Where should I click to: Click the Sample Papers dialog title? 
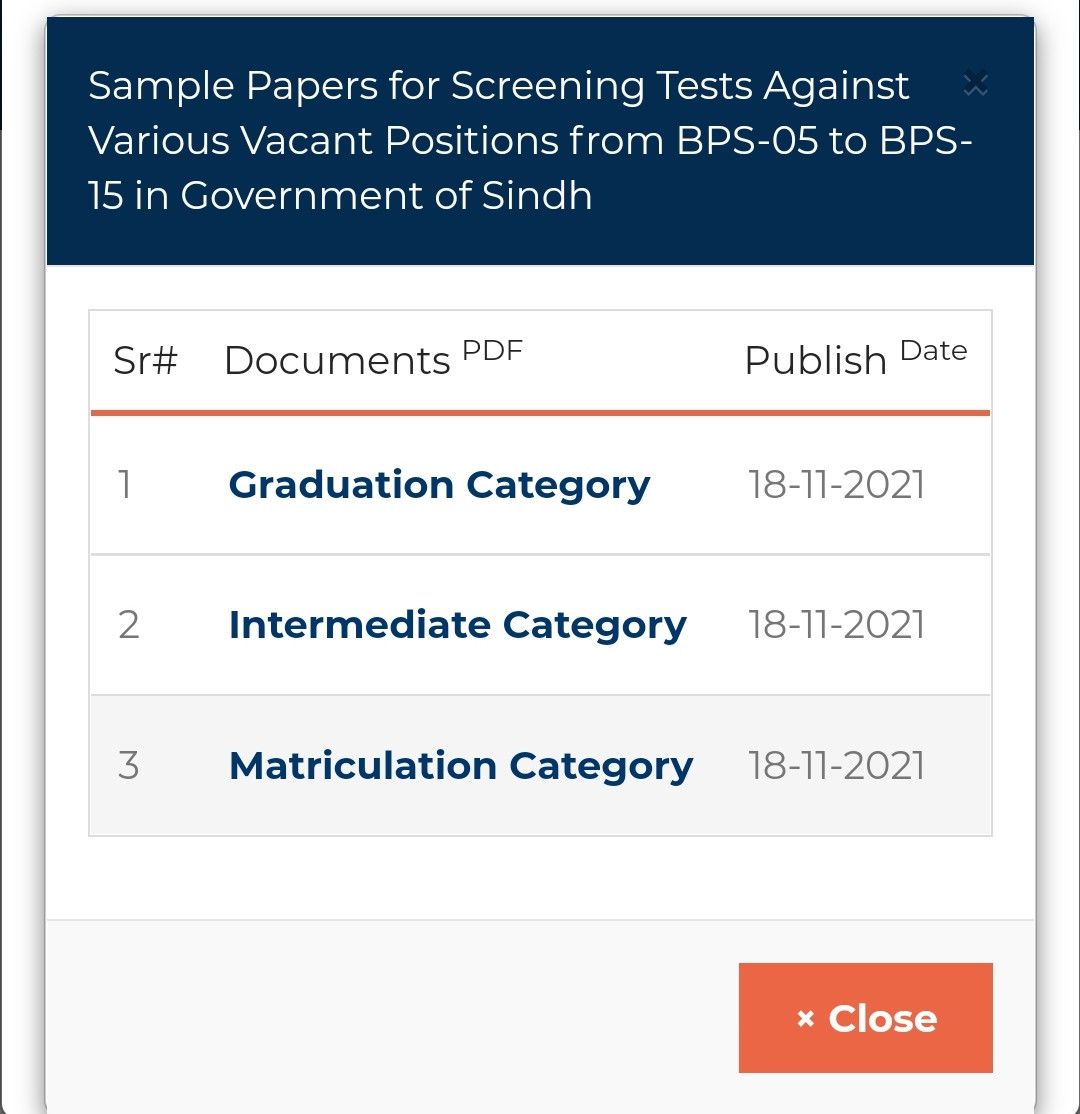[500, 141]
